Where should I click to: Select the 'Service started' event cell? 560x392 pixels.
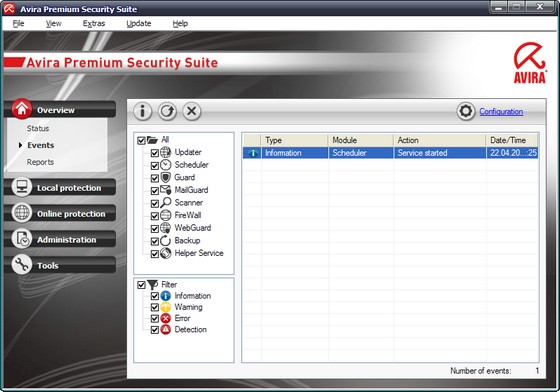pyautogui.click(x=440, y=153)
